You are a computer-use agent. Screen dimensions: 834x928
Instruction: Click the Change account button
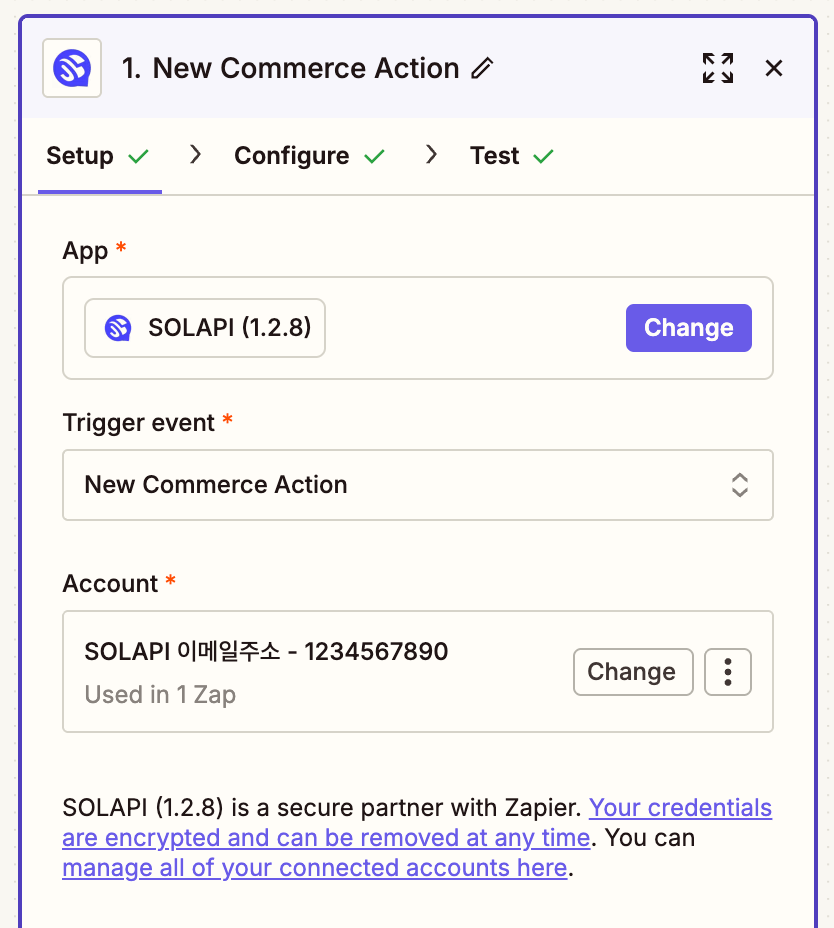[633, 672]
